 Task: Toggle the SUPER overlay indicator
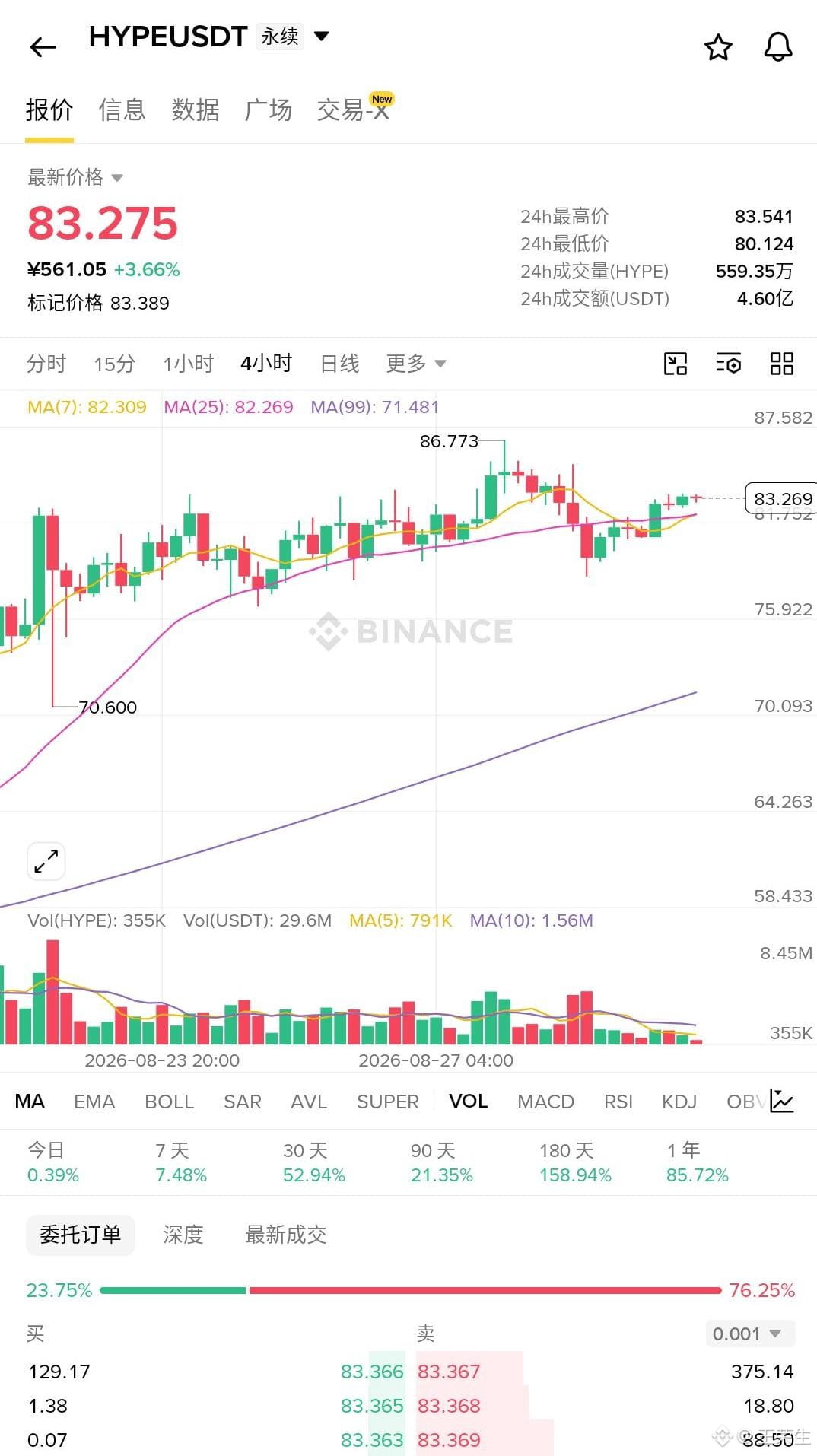coord(388,1102)
